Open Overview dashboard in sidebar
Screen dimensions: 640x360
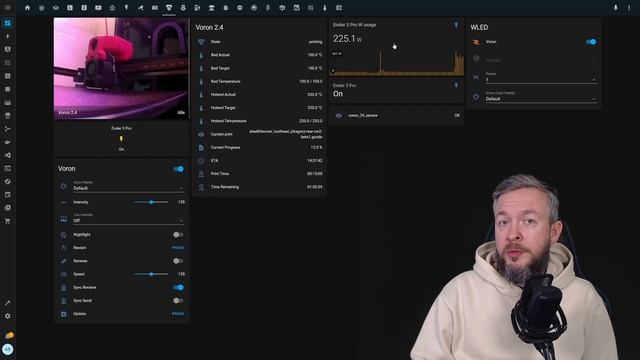click(7, 23)
